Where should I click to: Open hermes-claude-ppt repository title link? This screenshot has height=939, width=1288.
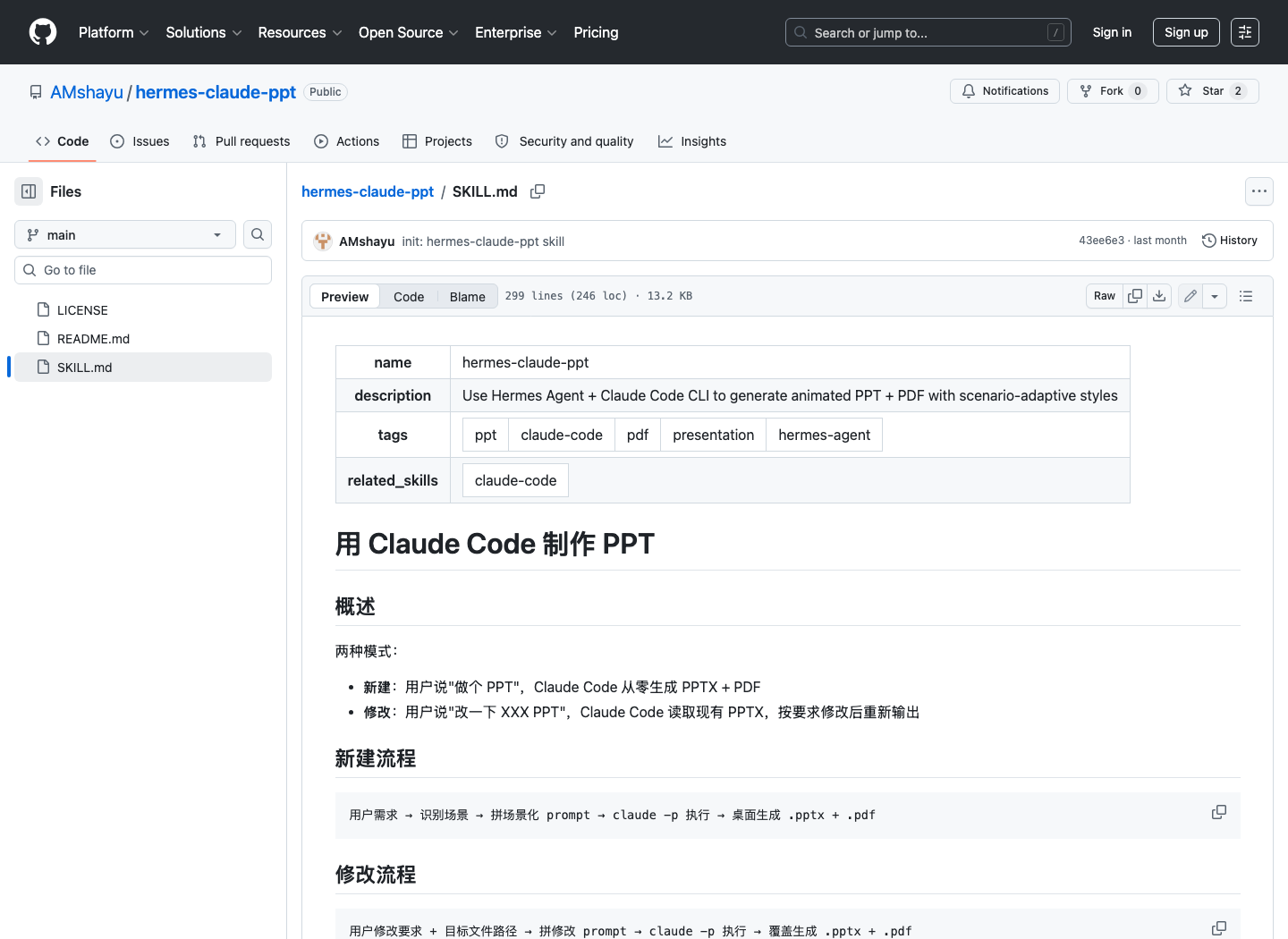[x=216, y=92]
